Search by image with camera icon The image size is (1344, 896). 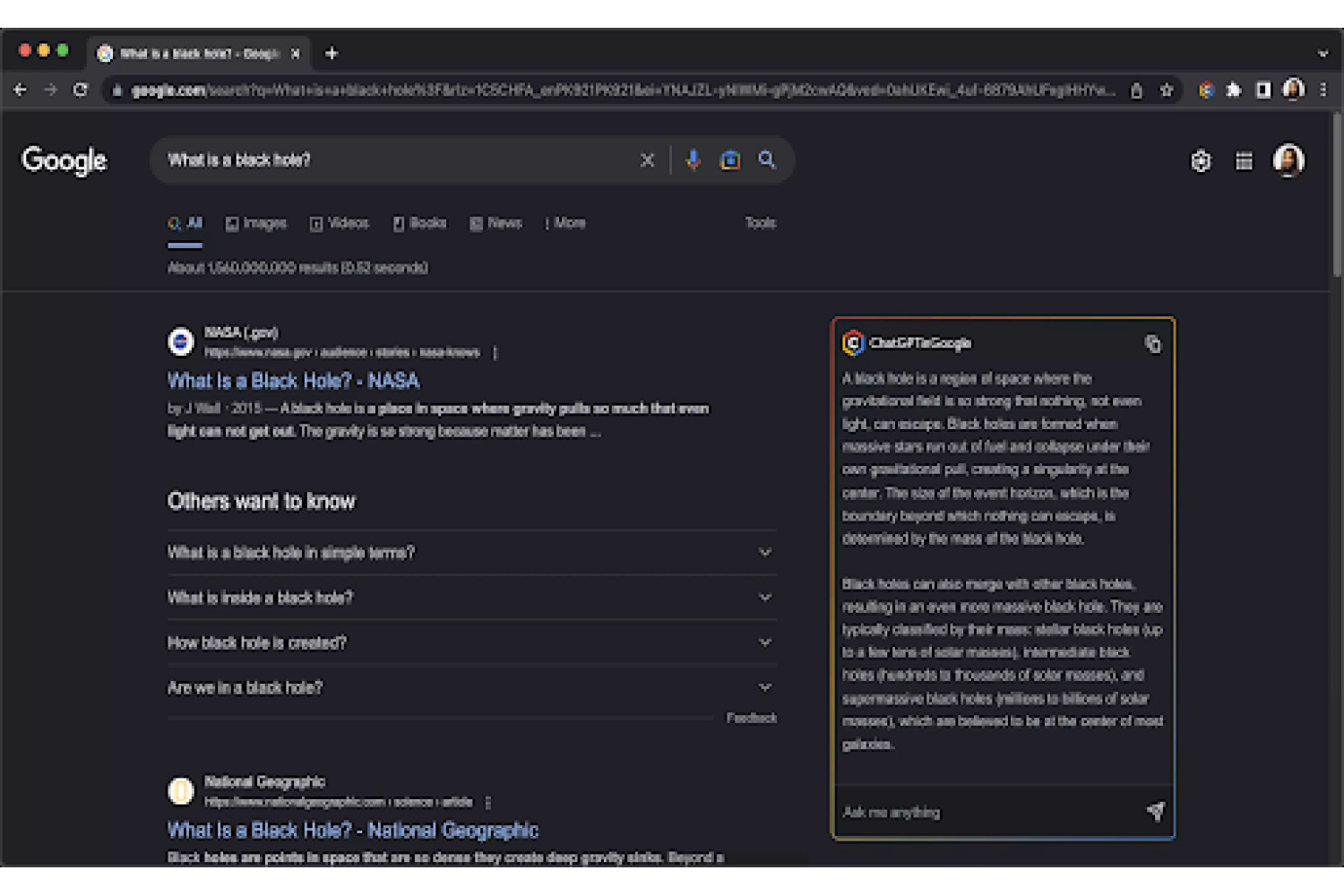click(x=730, y=160)
